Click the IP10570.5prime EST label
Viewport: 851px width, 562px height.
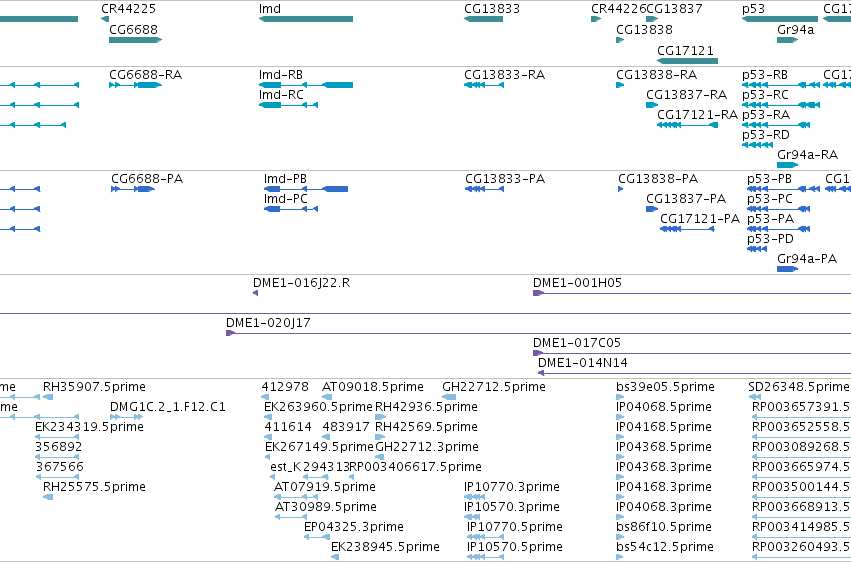pyautogui.click(x=515, y=547)
